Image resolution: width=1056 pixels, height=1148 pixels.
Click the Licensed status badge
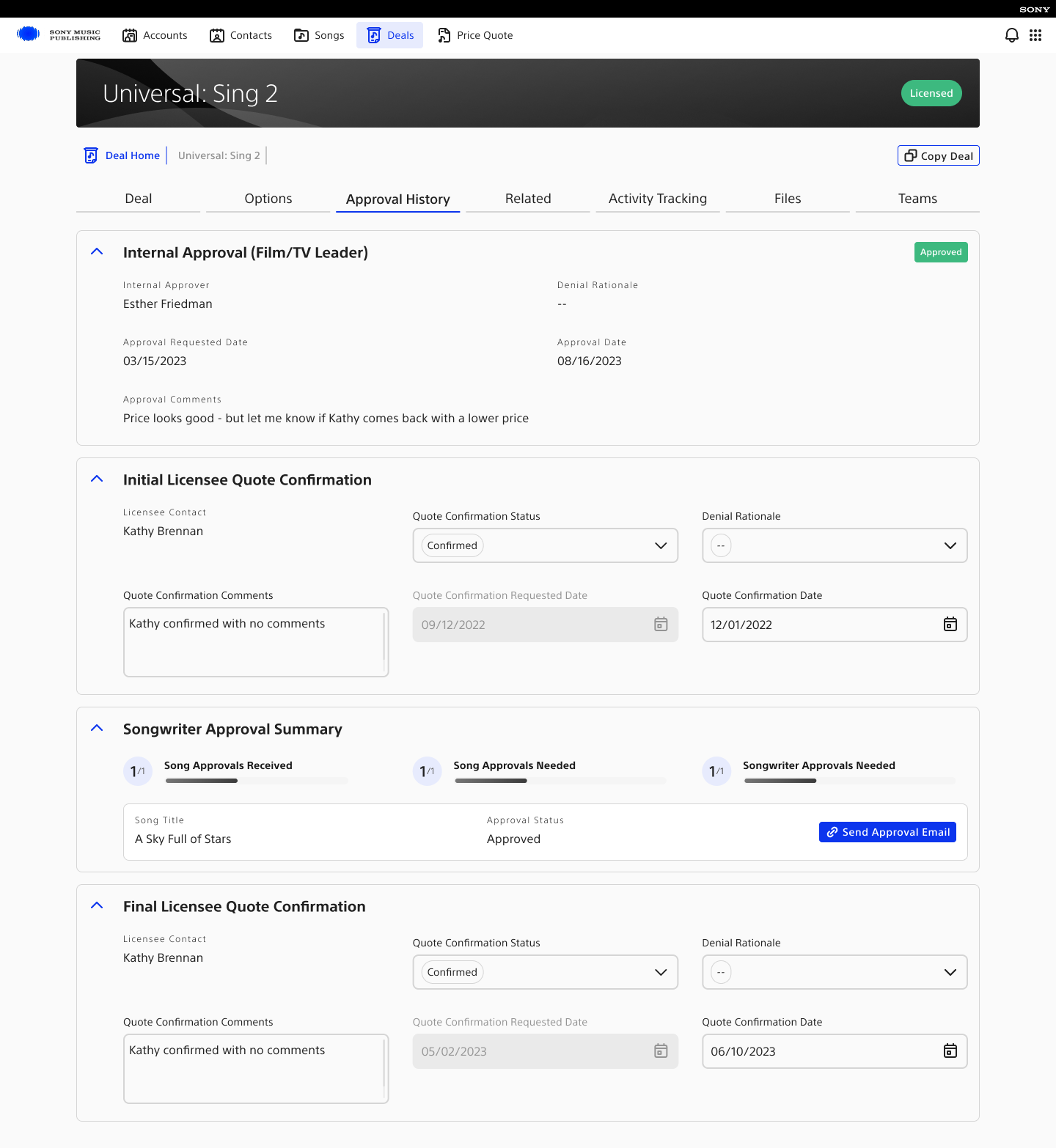[x=931, y=93]
